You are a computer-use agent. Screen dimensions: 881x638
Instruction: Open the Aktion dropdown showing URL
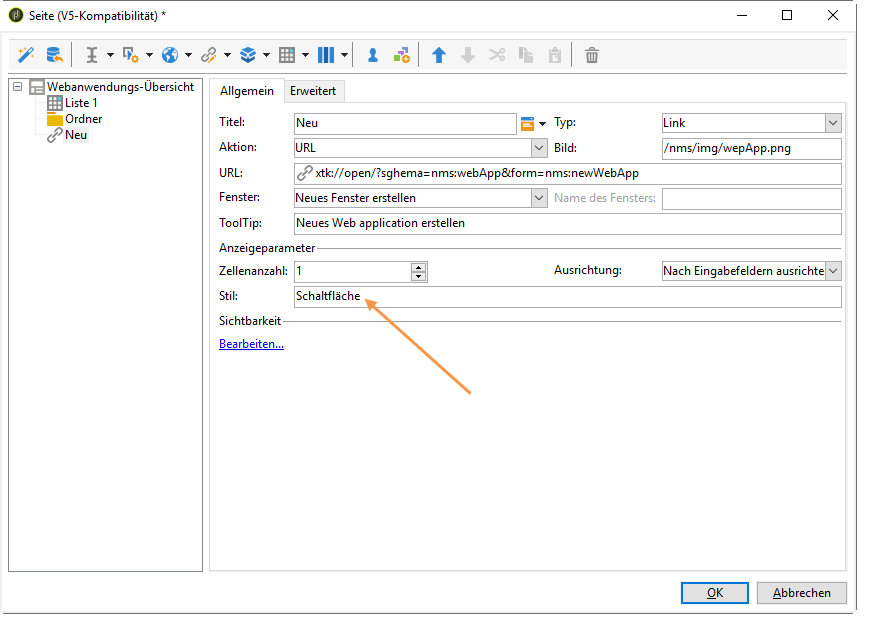[x=539, y=148]
